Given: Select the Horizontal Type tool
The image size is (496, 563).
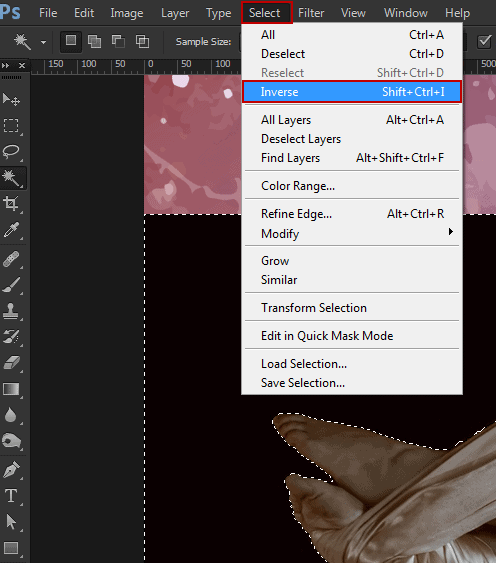Looking at the screenshot, I should point(11,495).
